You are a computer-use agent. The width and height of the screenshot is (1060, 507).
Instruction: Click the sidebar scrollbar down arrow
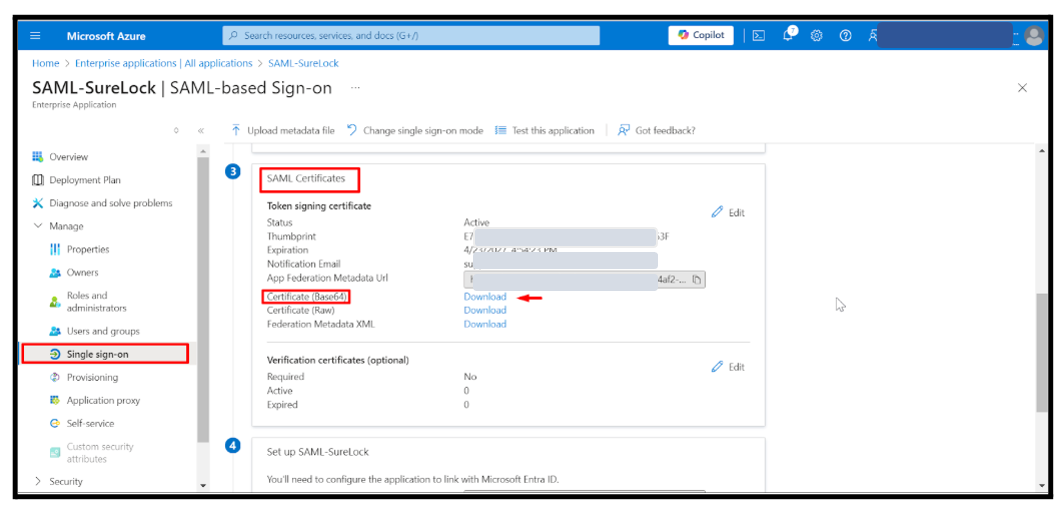(x=203, y=485)
